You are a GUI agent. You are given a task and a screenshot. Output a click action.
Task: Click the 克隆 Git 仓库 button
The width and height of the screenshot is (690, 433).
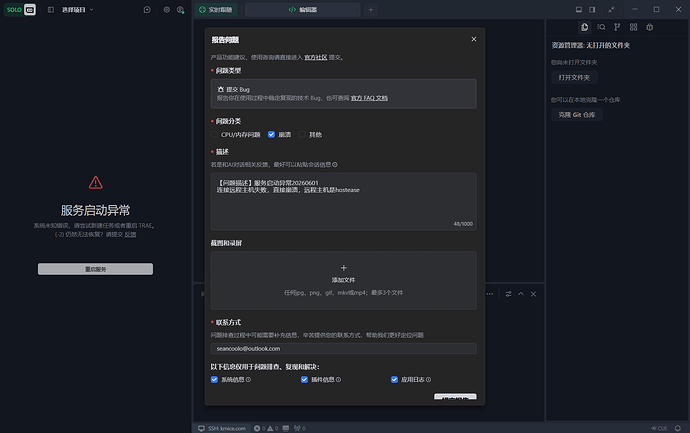coord(576,115)
